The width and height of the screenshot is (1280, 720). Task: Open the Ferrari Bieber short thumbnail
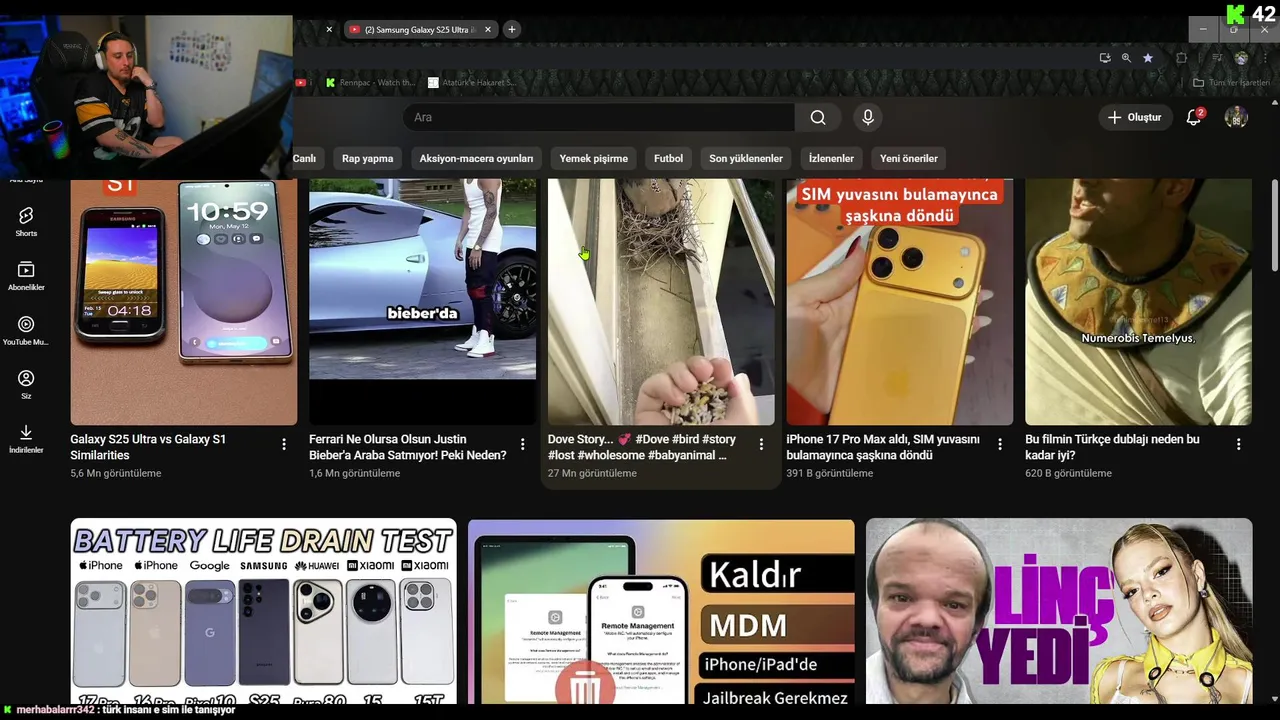point(422,302)
